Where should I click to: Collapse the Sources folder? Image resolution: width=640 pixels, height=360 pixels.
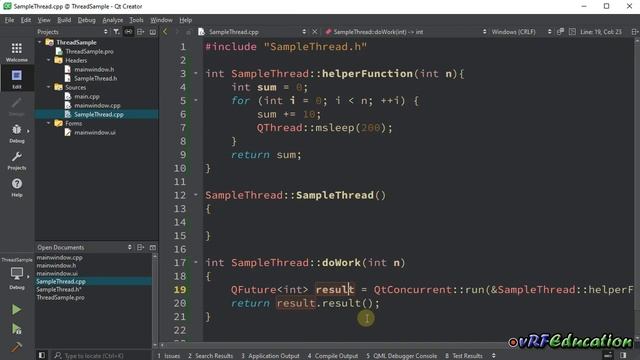pos(49,87)
